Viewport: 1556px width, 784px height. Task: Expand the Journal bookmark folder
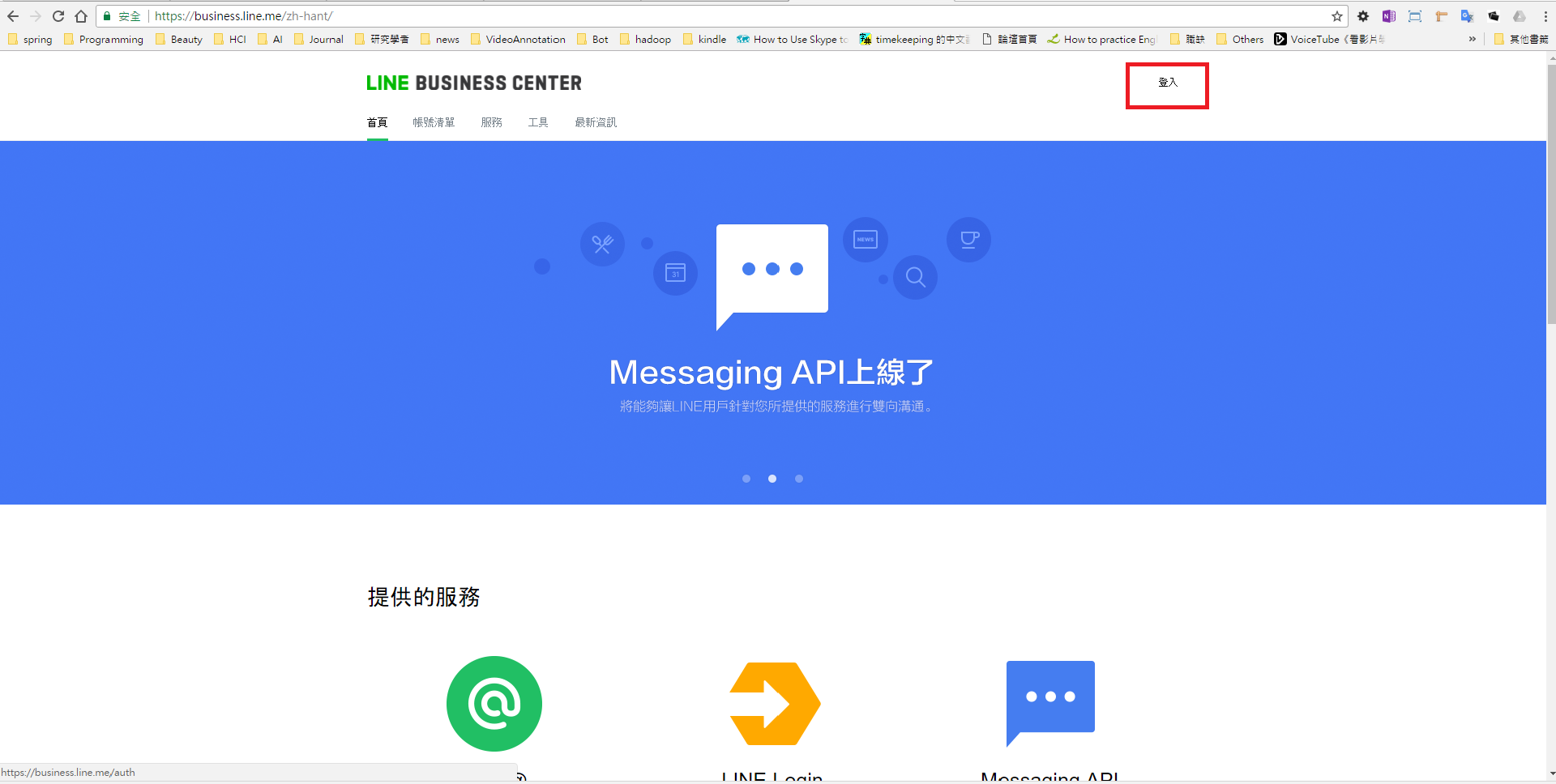click(318, 39)
